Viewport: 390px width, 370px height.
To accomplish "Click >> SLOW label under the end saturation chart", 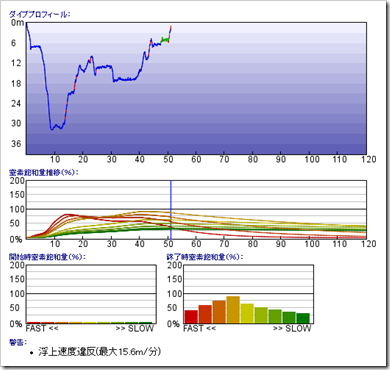I will click(292, 329).
